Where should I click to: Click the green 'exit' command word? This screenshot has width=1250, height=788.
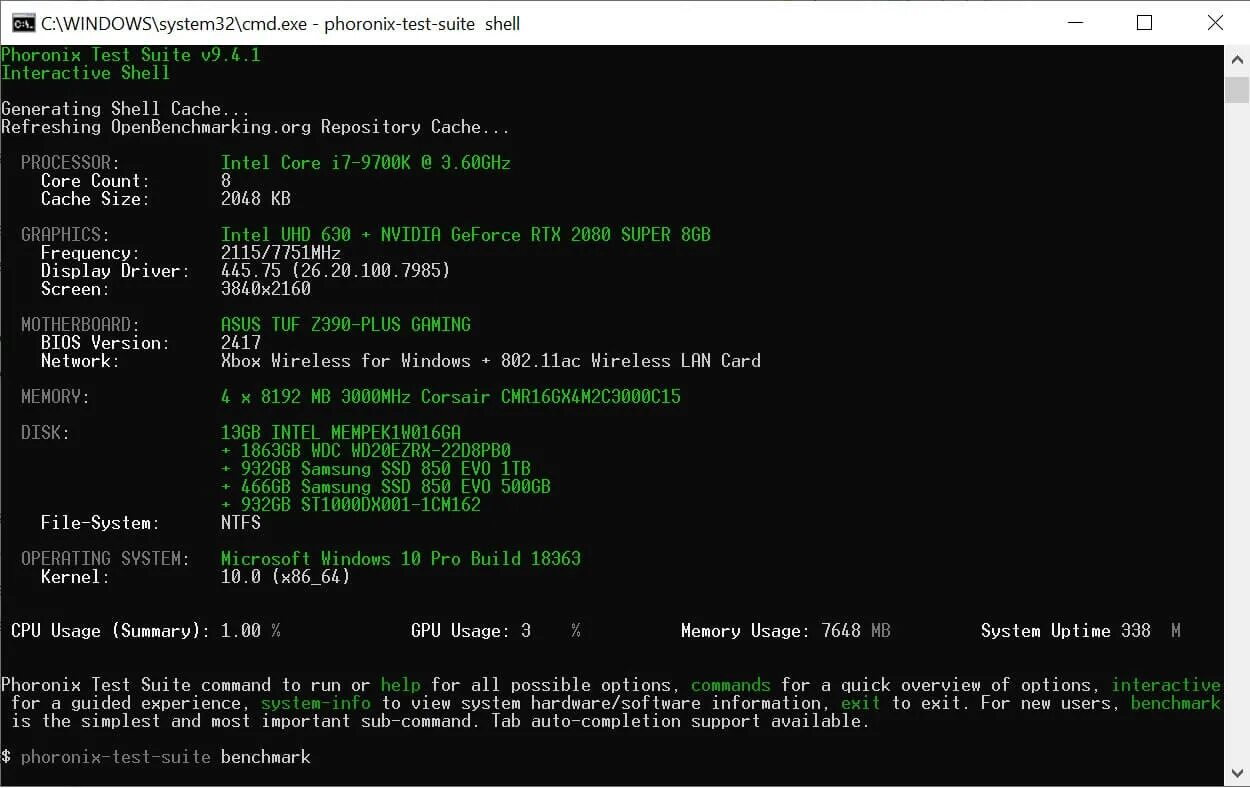pyautogui.click(x=861, y=703)
